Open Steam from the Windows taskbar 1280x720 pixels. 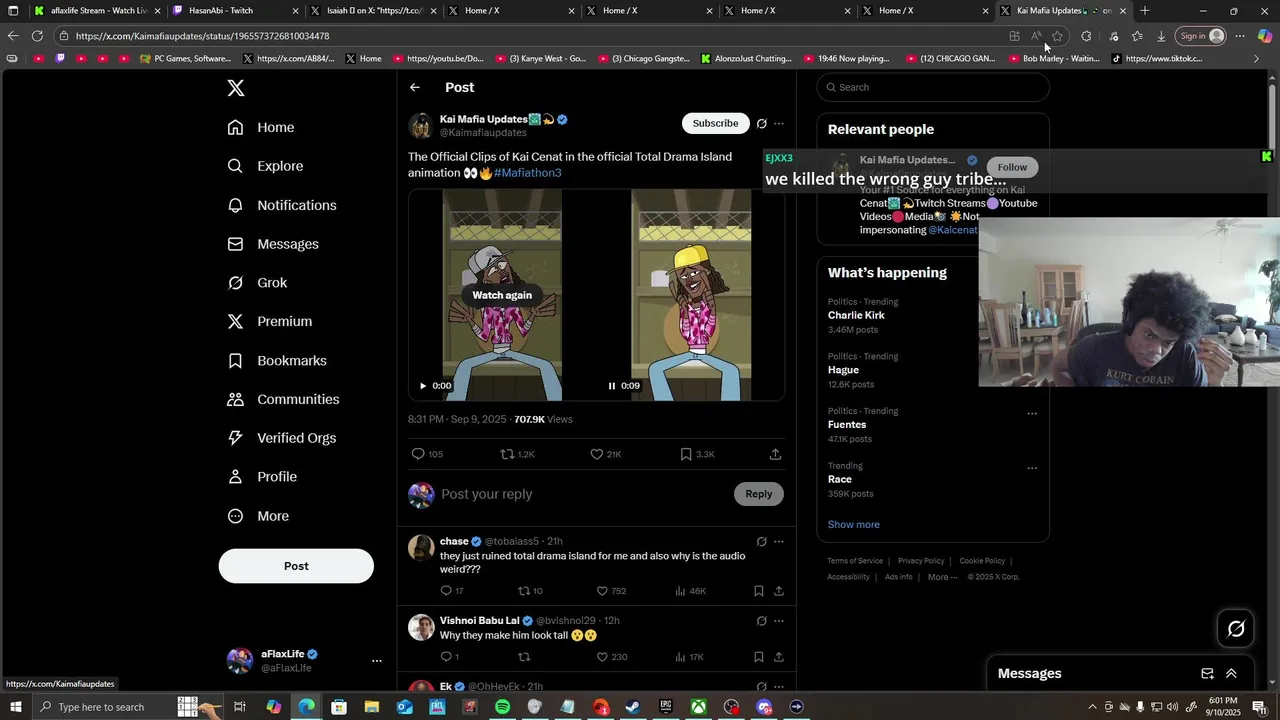[633, 707]
